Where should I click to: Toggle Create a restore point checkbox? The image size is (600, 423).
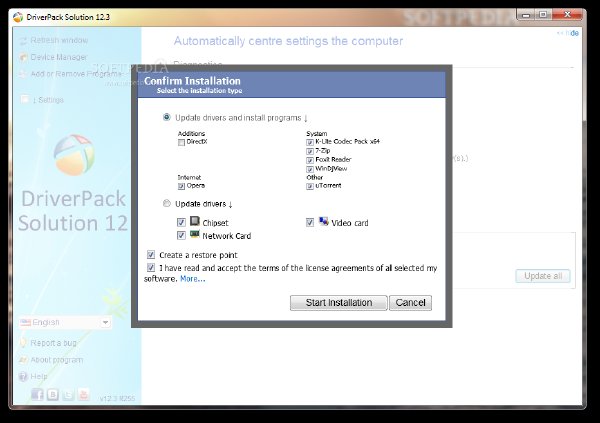151,255
